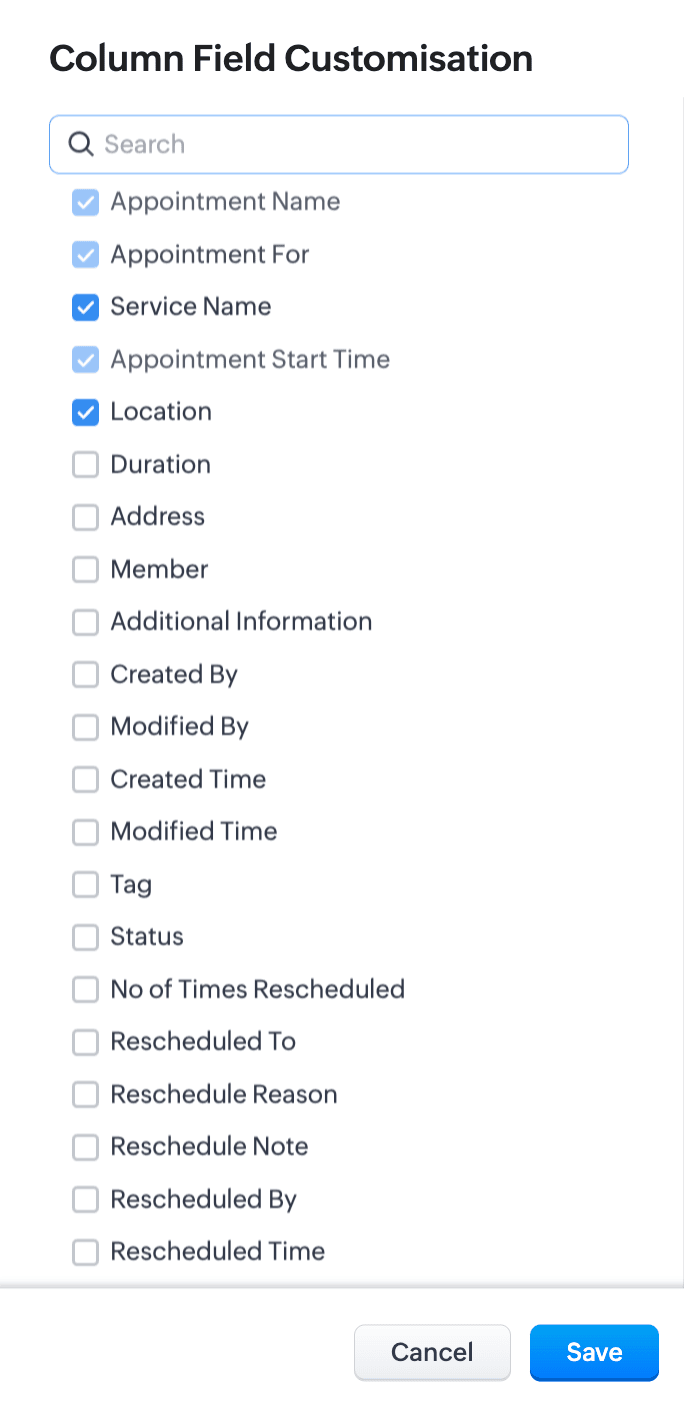The width and height of the screenshot is (684, 1402).
Task: Select the Created By checkbox
Action: coord(86,674)
